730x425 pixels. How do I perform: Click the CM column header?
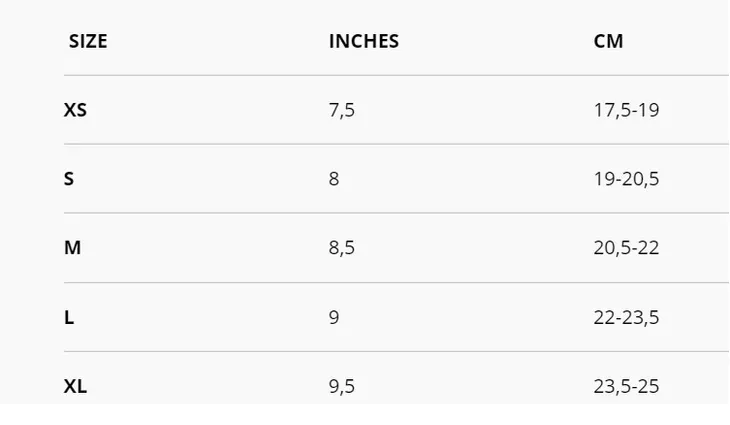[x=608, y=41]
